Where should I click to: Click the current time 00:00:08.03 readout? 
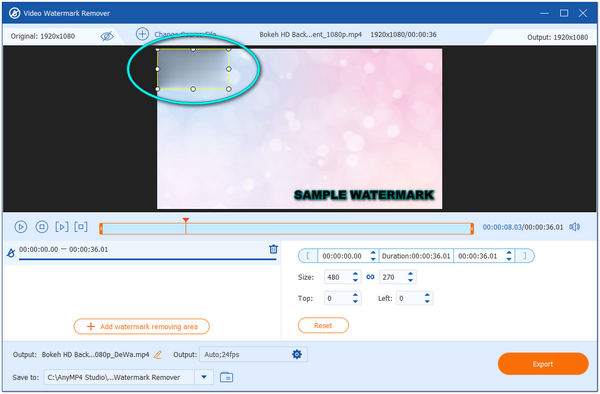502,227
